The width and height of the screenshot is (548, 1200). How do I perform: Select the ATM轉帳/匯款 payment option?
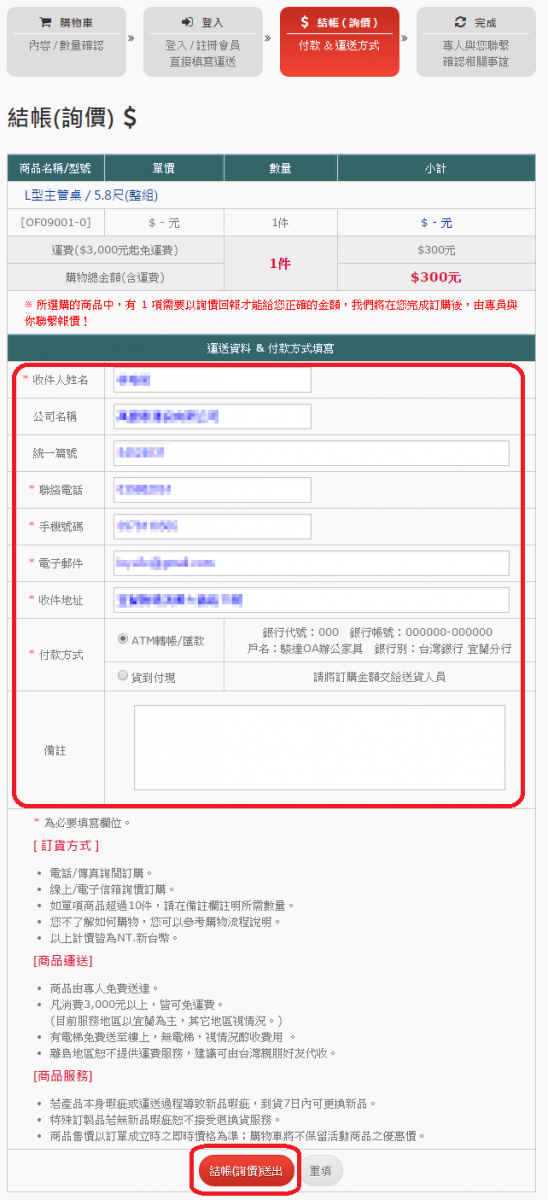(123, 639)
